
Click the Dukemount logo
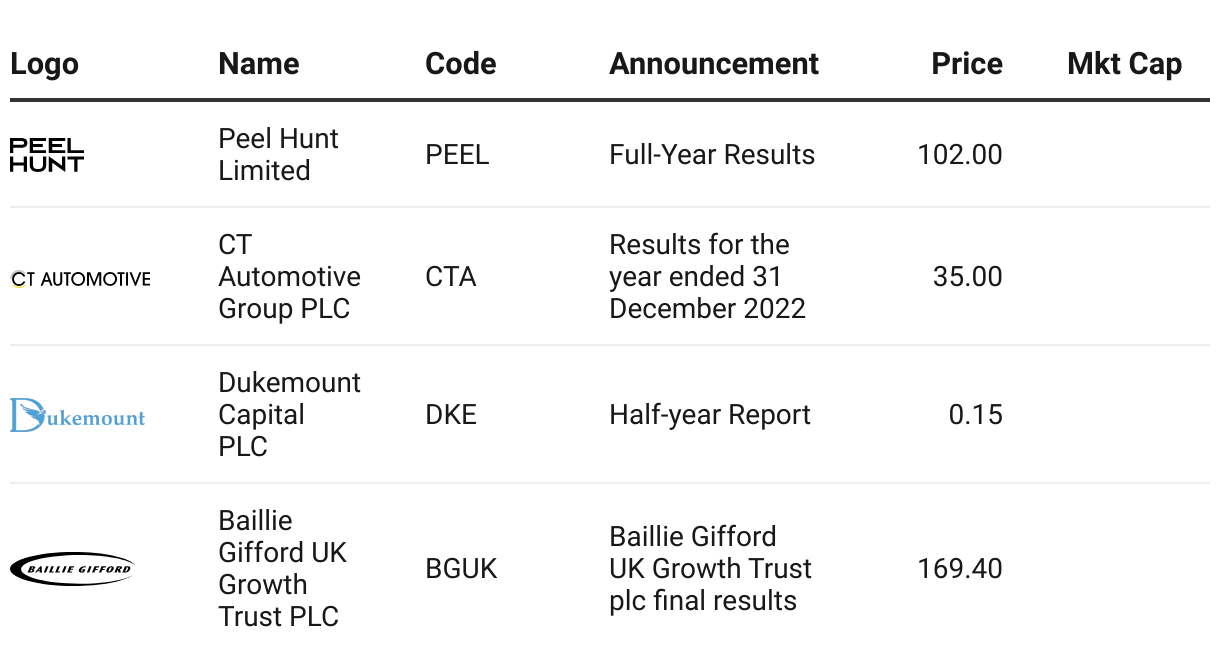pyautogui.click(x=78, y=415)
